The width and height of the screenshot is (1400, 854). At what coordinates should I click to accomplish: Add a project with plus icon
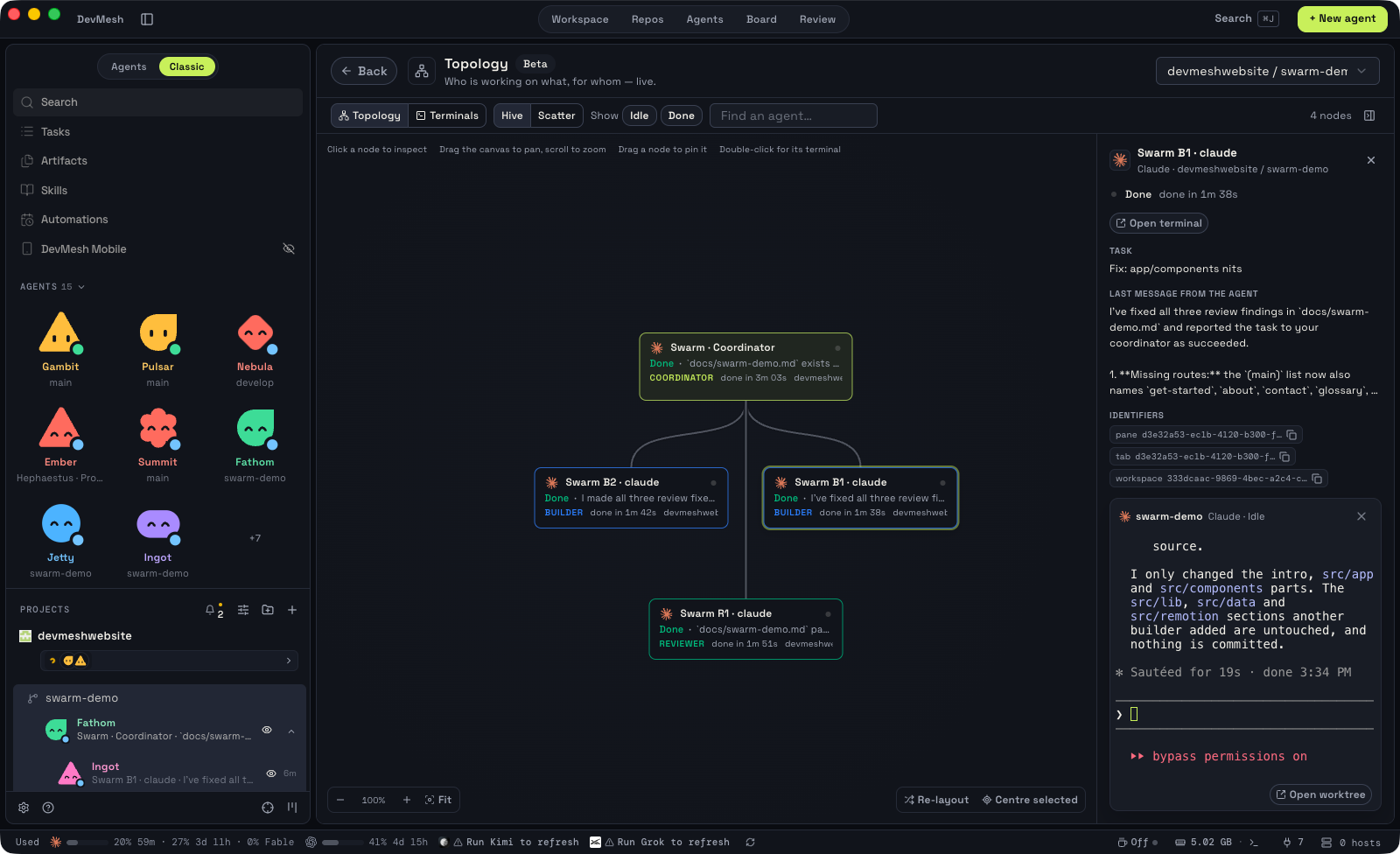pyautogui.click(x=292, y=610)
